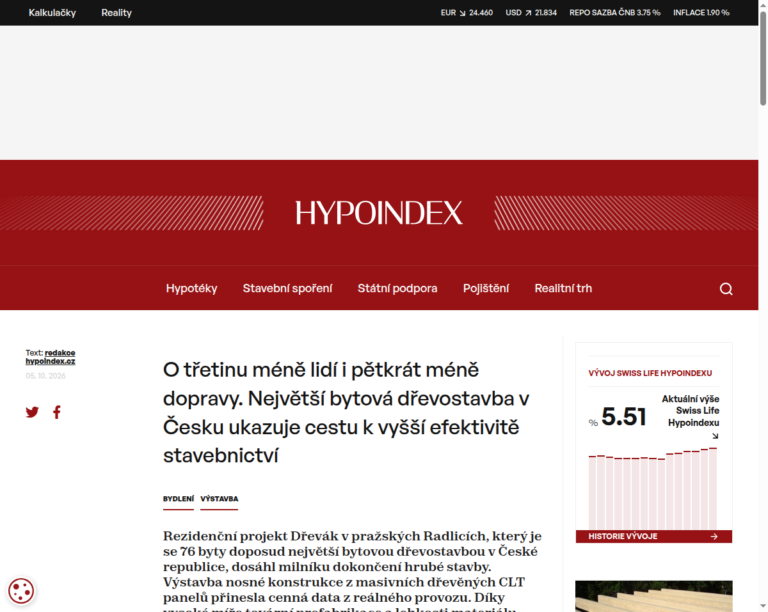
Task: Open Pojištění menu item
Action: (486, 288)
